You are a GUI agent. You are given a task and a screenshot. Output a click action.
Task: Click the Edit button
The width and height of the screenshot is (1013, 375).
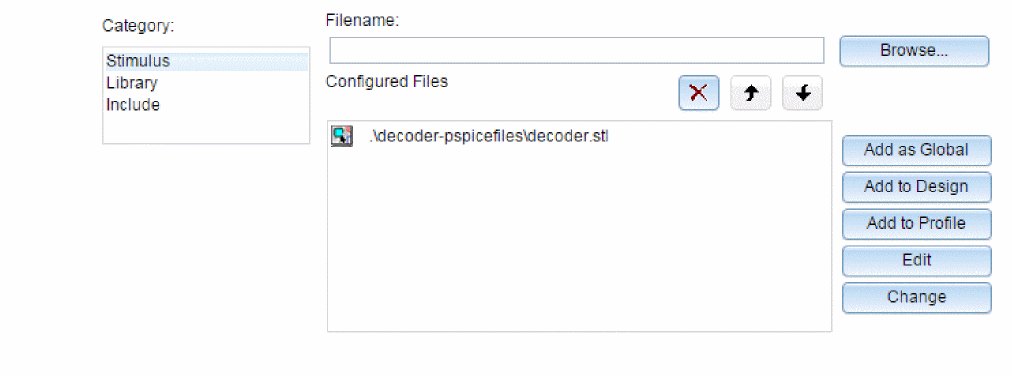coord(916,261)
